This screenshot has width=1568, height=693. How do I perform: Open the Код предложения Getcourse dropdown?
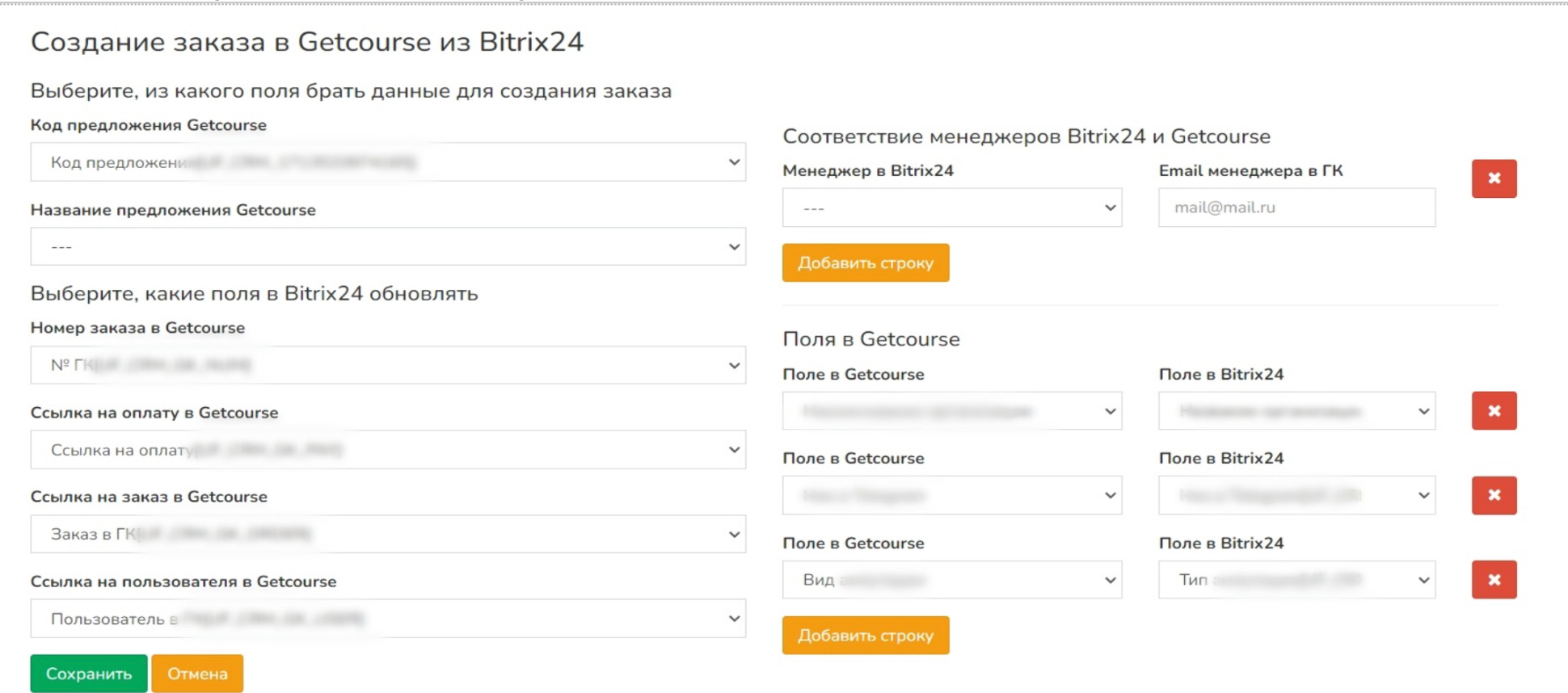[x=388, y=162]
